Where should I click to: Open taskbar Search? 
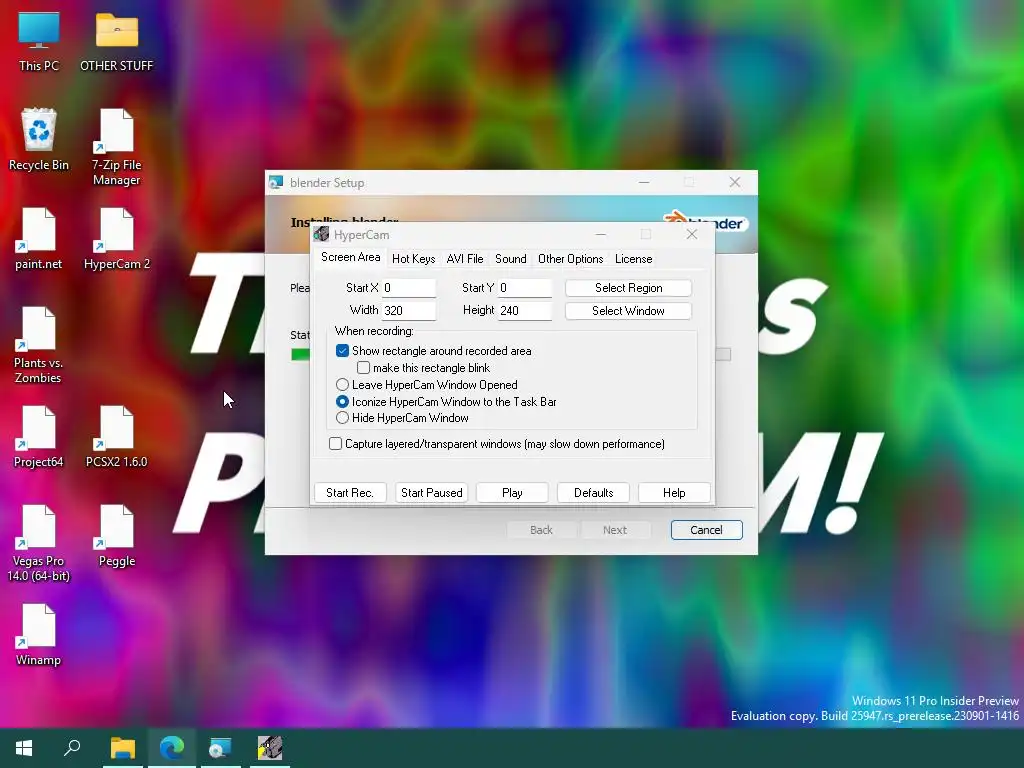(72, 748)
